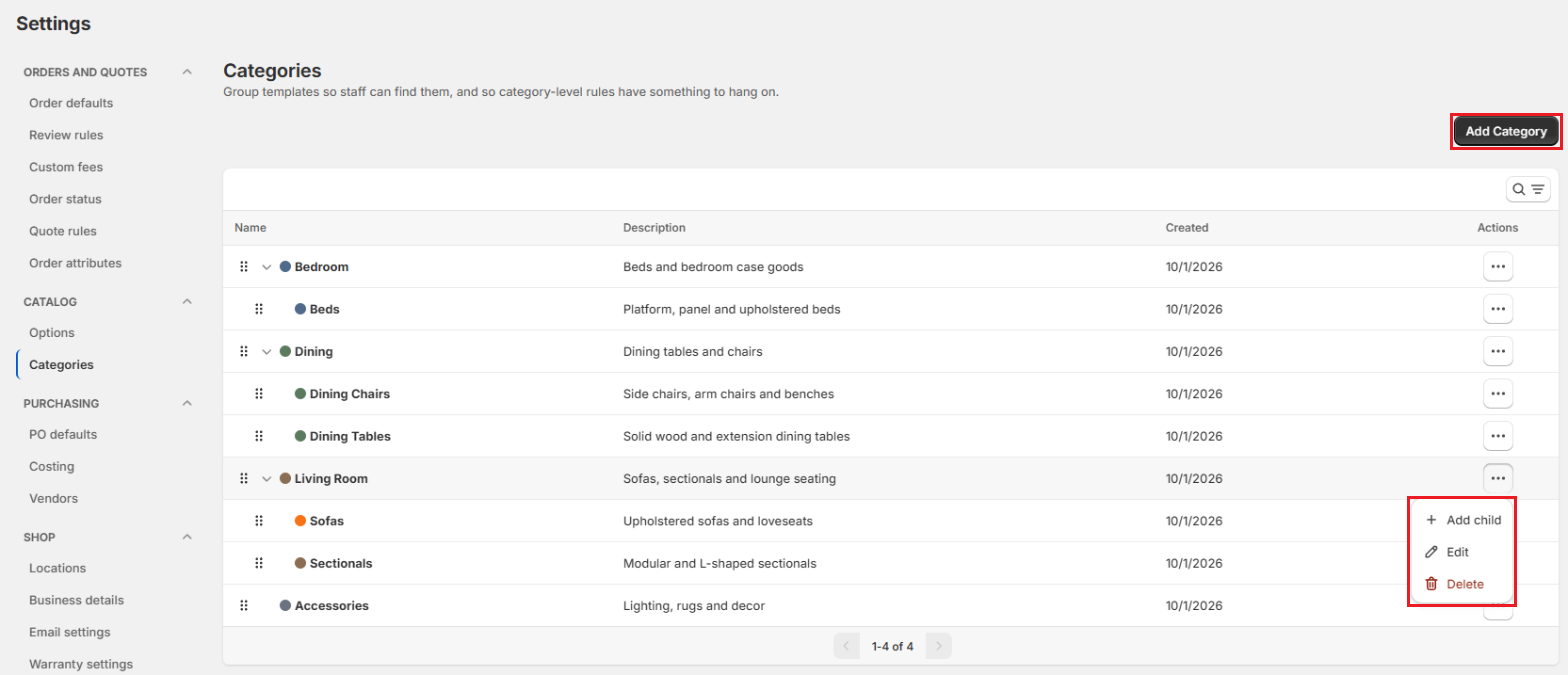Select the Accessories category name
Screen dimensions: 1568x675
332,606
